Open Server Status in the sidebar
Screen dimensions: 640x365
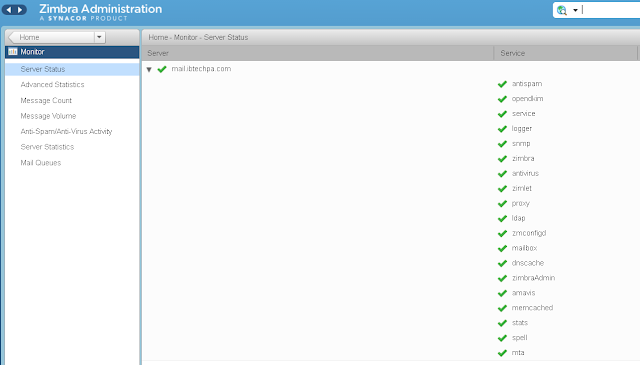(x=72, y=69)
